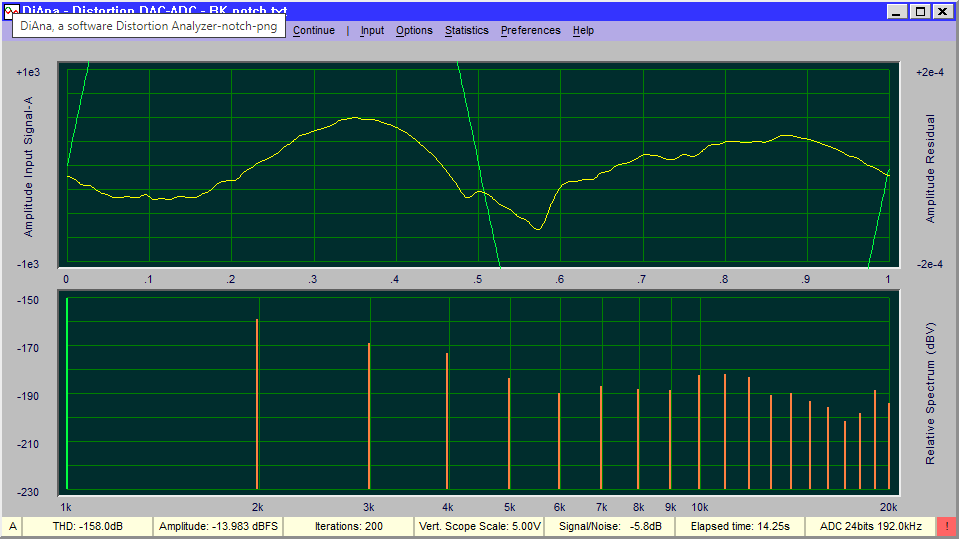Click the 1k fundamental green bar
The height and width of the screenshot is (539, 959).
tap(67, 394)
